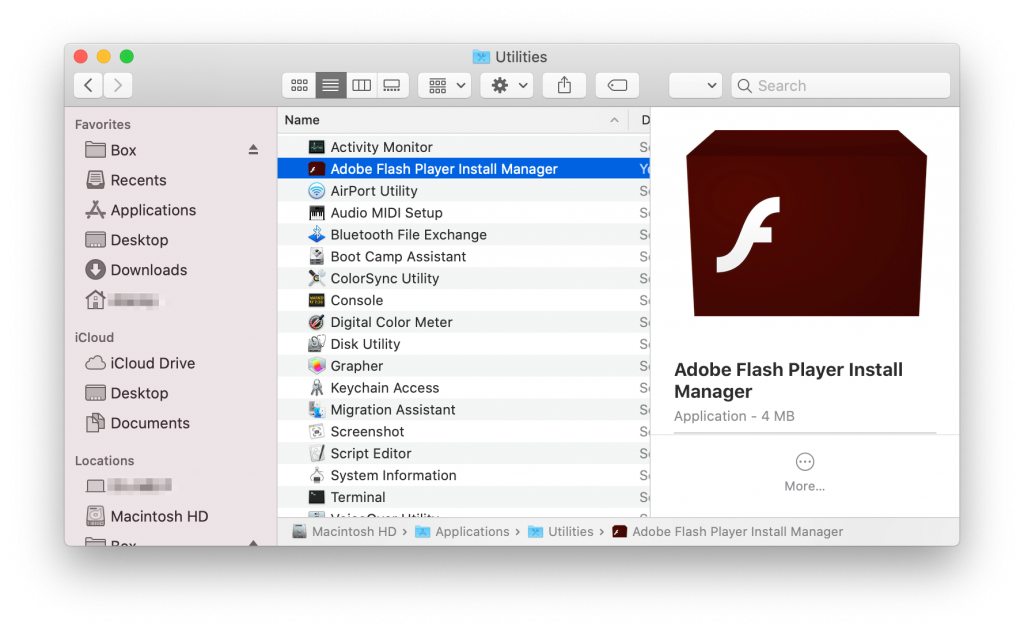Toggle the sort direction arrow in Name header

click(x=615, y=120)
